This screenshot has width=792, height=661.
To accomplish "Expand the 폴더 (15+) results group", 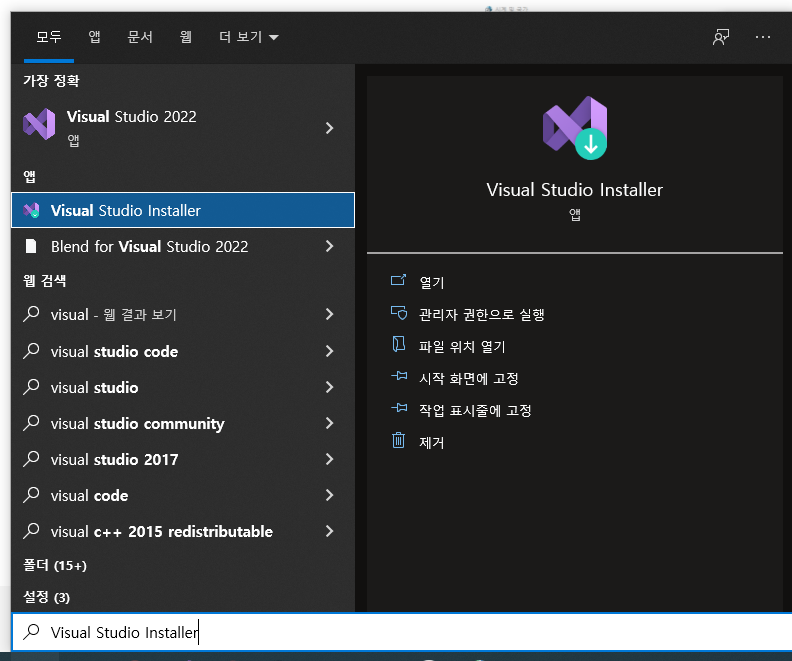I will (55, 565).
